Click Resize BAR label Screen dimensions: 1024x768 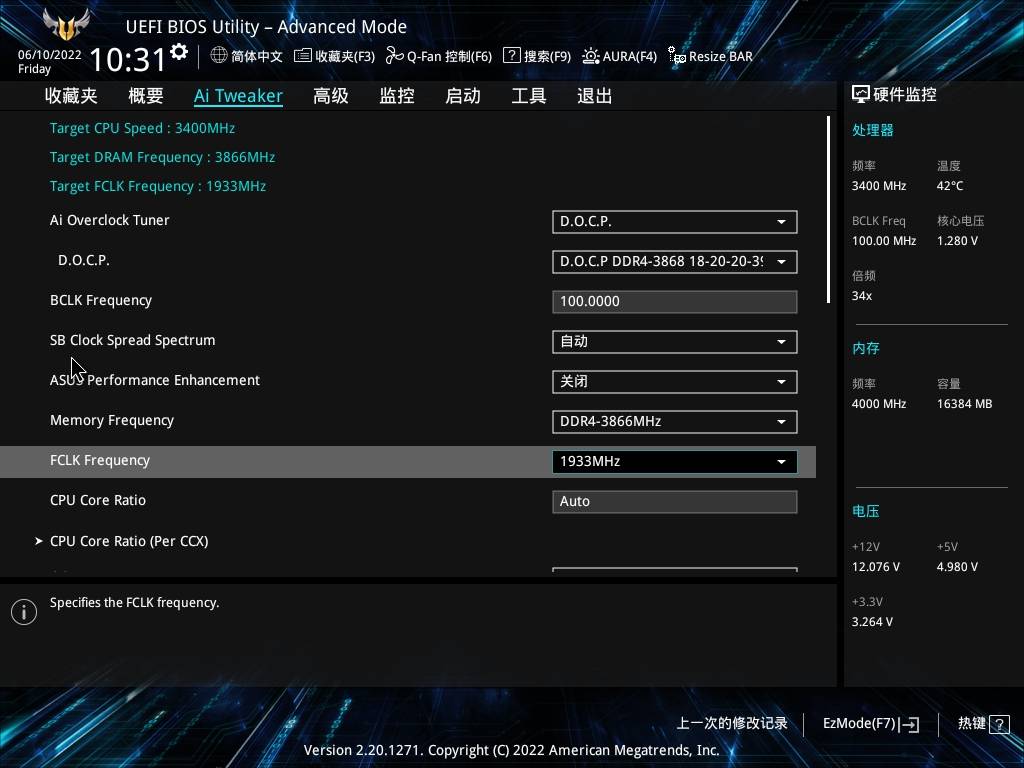click(721, 56)
